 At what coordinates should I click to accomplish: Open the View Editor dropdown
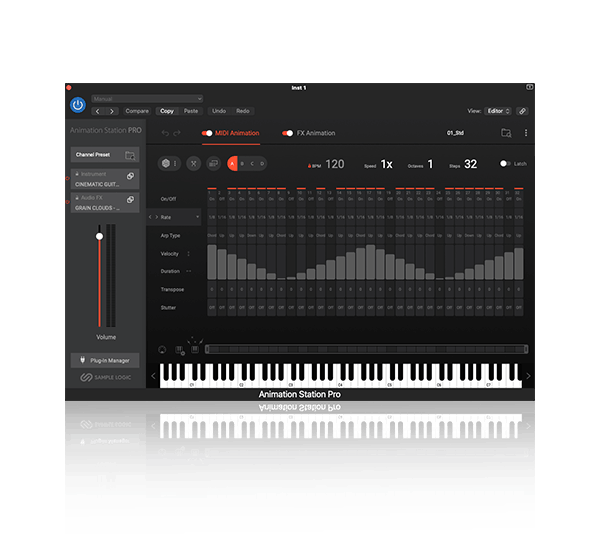[497, 111]
